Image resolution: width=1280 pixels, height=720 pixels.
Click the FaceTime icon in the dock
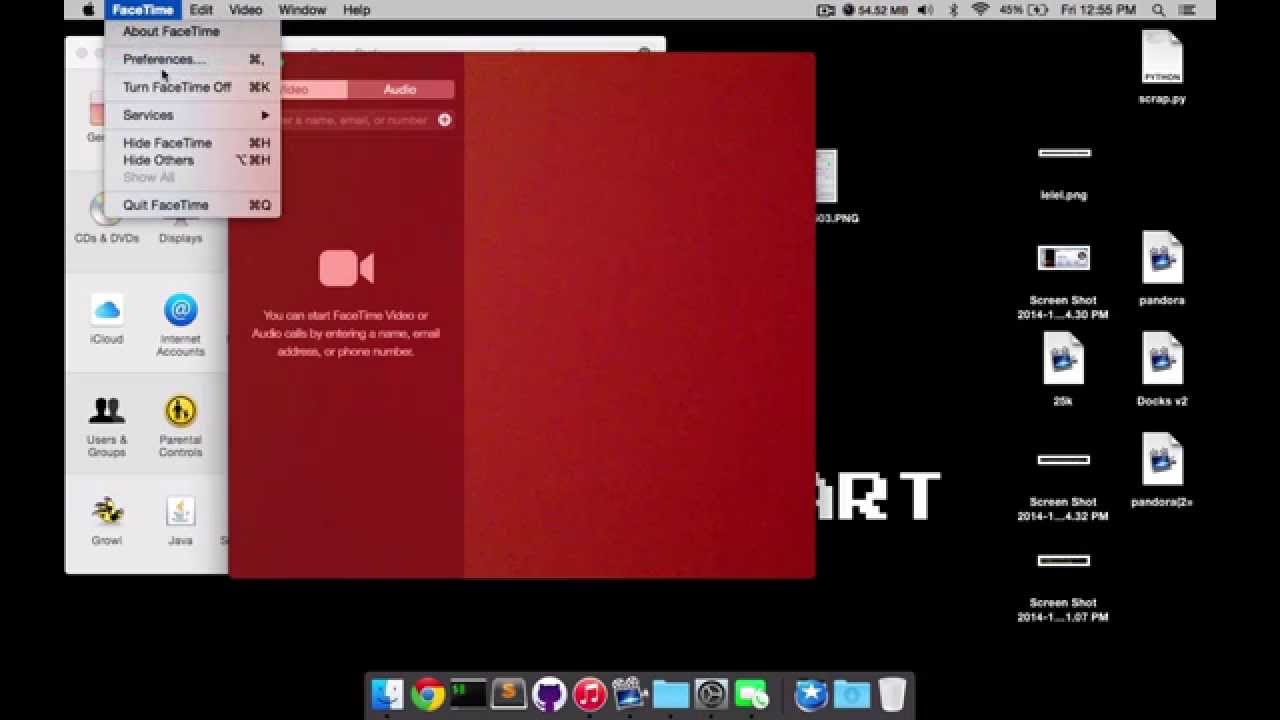coord(752,694)
